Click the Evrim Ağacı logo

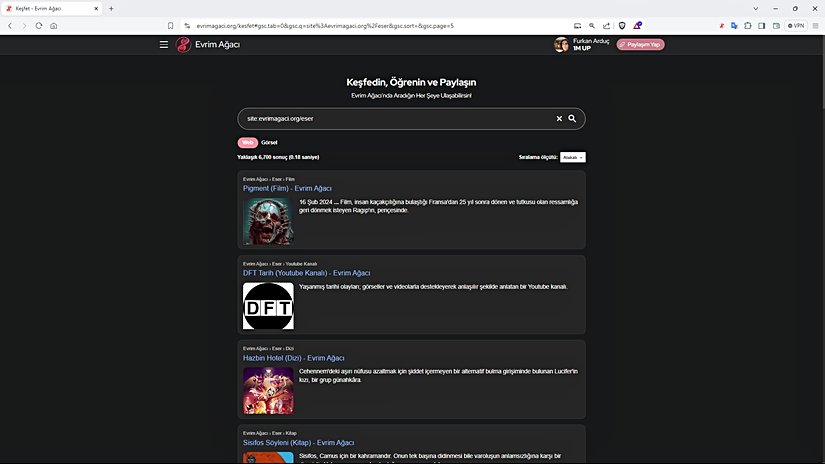(x=209, y=45)
